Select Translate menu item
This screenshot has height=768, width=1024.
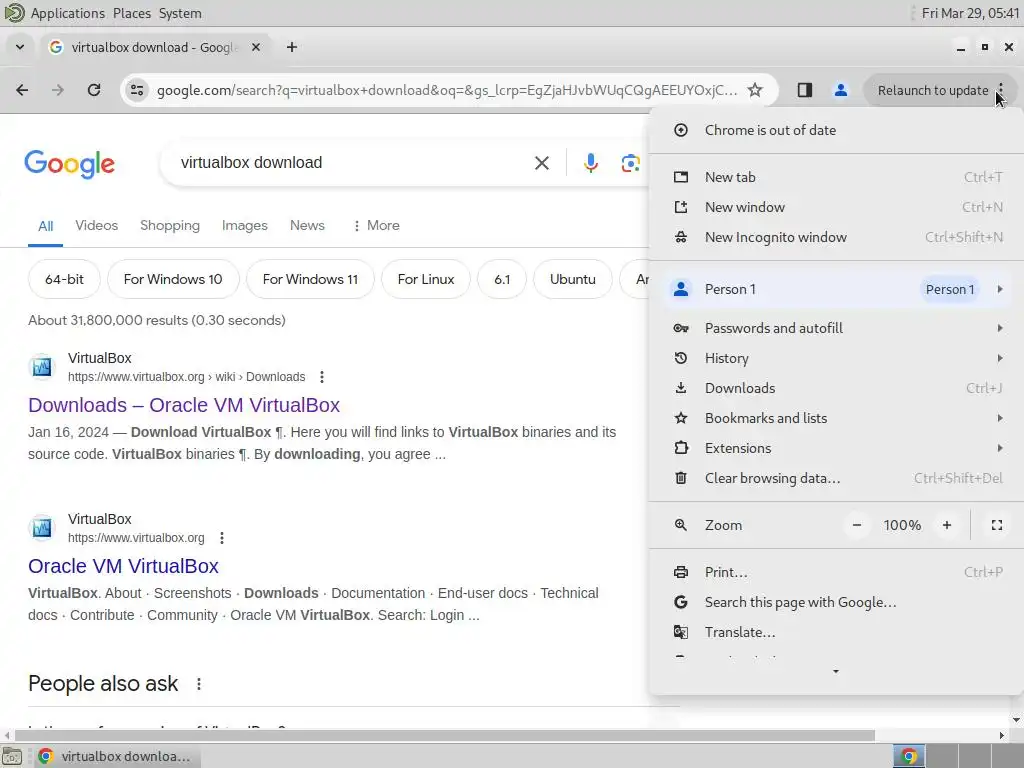point(836,632)
